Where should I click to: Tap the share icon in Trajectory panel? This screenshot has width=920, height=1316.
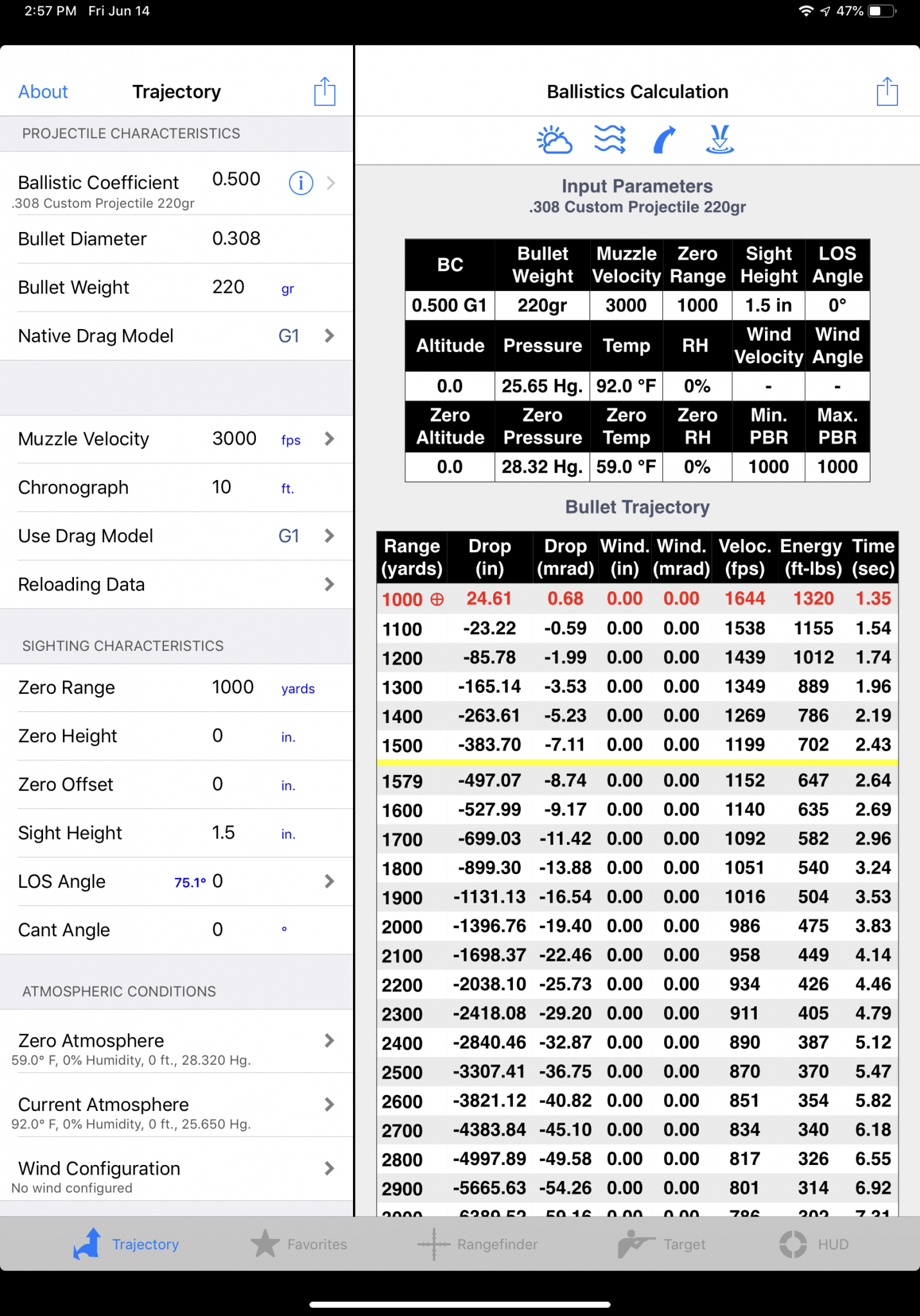[325, 91]
